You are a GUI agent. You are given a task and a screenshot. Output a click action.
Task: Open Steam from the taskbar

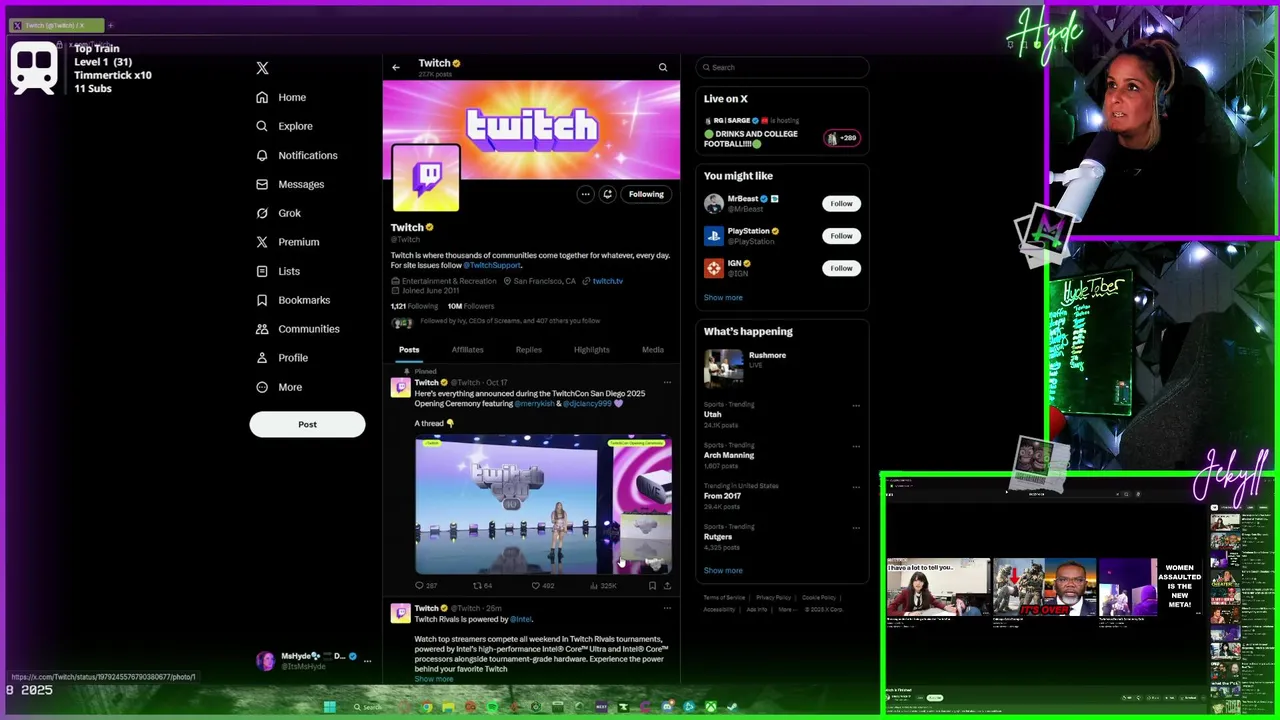732,707
